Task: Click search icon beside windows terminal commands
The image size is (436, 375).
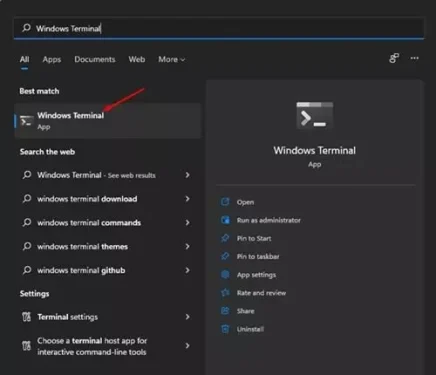Action: click(x=27, y=222)
